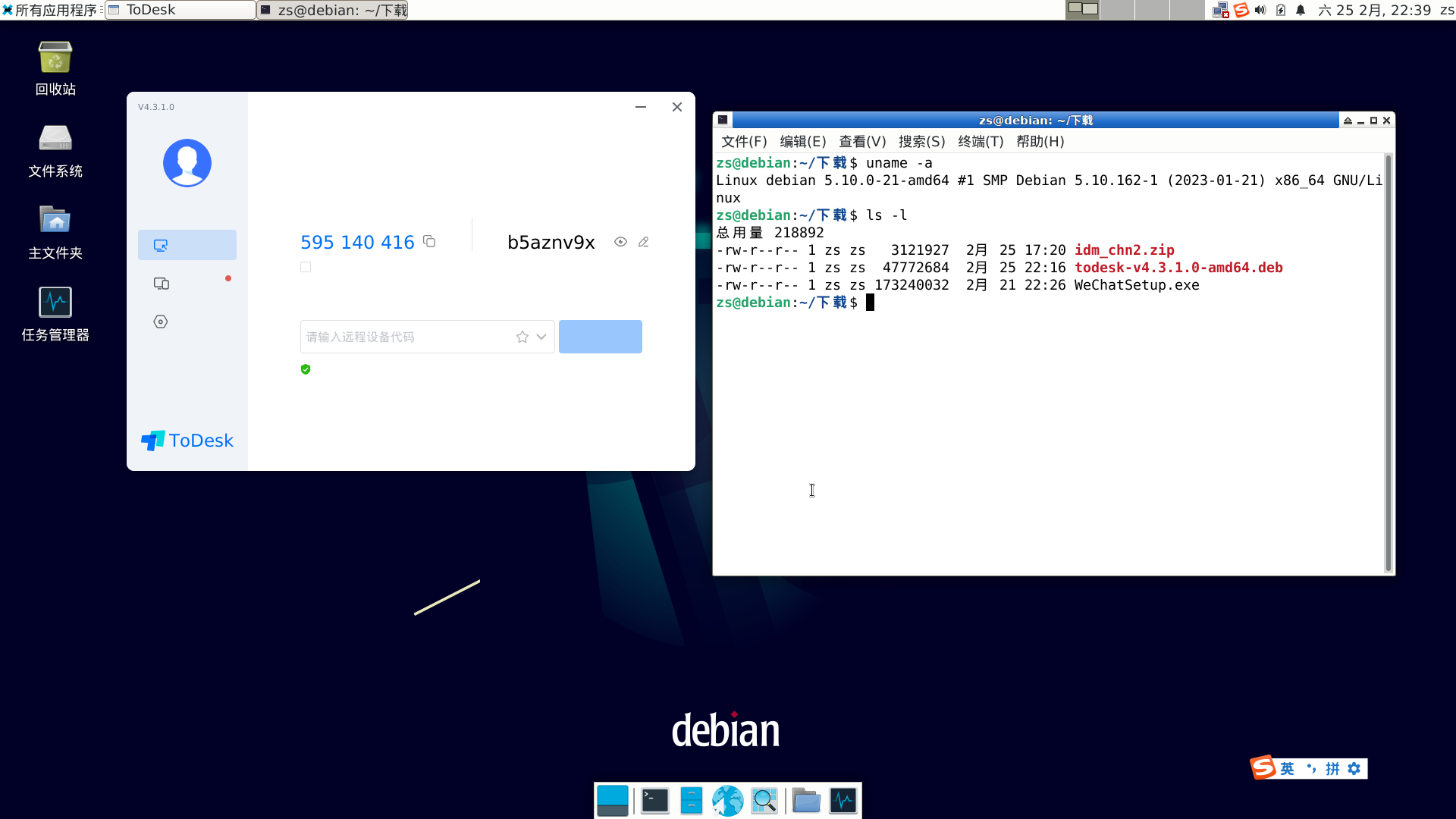This screenshot has height=819, width=1456.
Task: Open favorites star in remote code field
Action: (522, 337)
